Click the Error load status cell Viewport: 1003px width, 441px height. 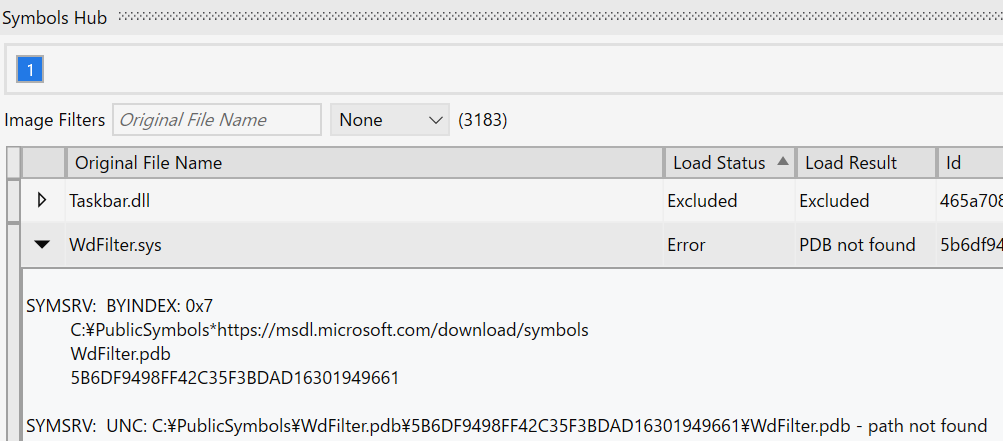tap(686, 245)
